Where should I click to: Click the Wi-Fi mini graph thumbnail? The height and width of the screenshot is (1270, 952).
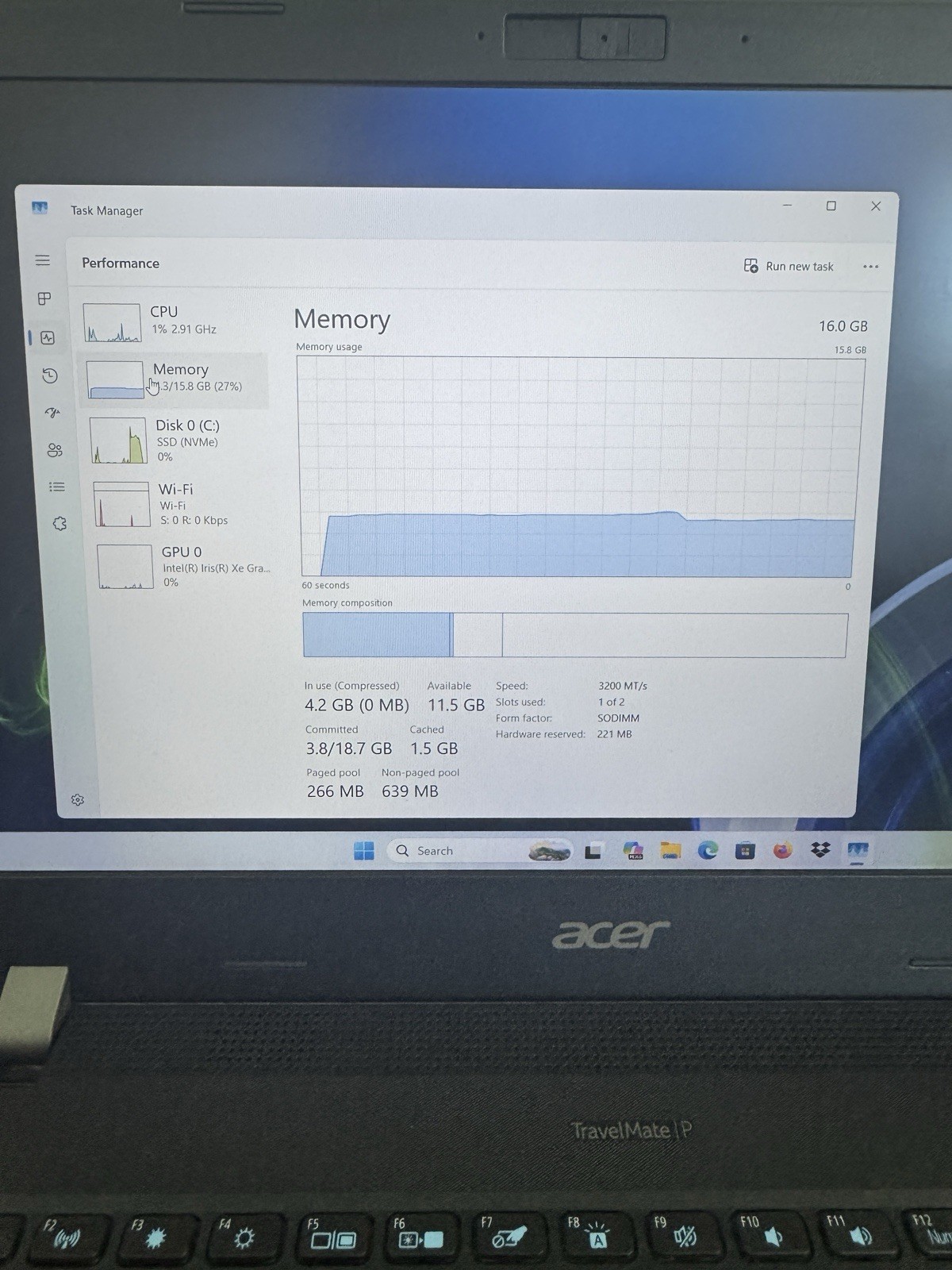point(121,504)
